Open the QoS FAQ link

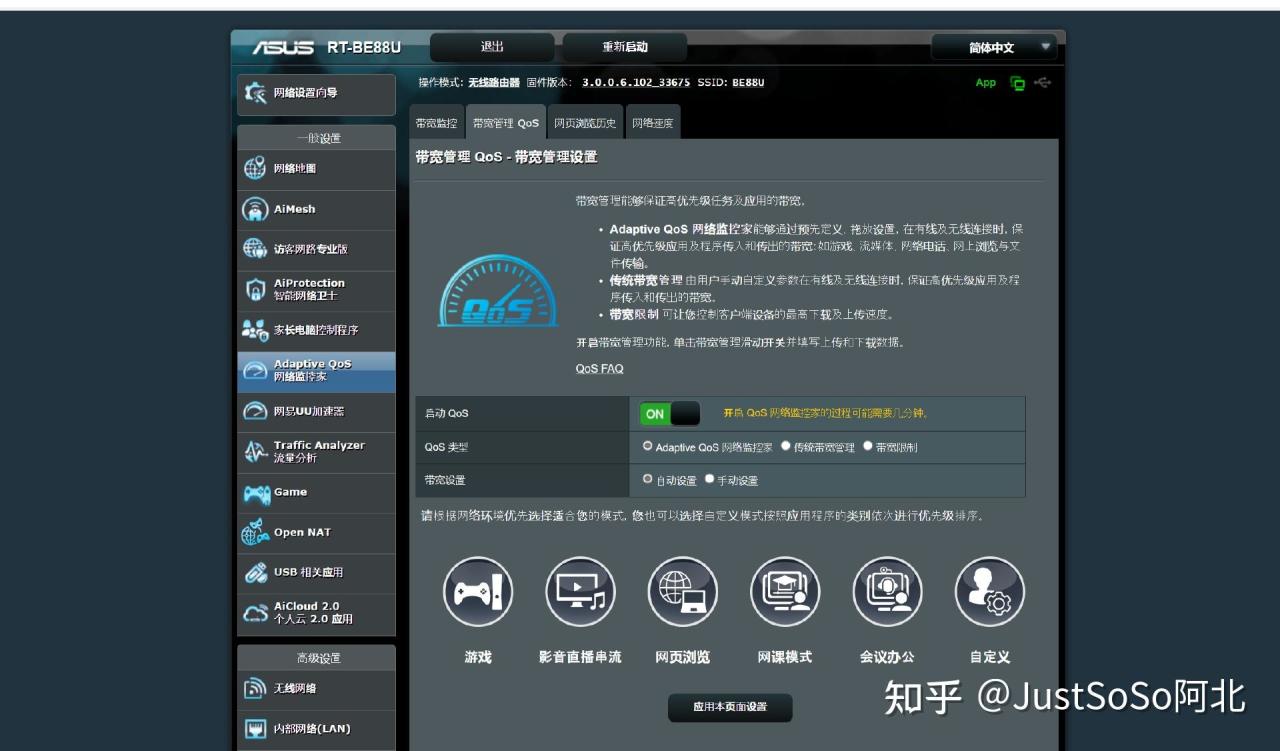(x=599, y=369)
